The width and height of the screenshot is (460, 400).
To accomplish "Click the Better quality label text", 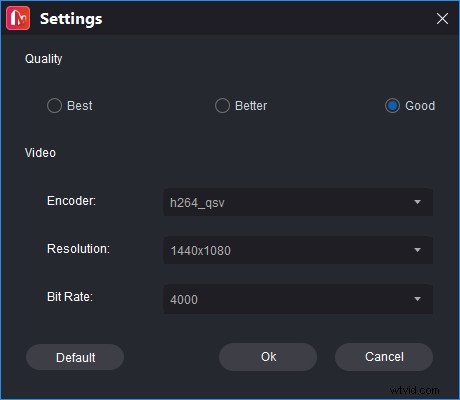I will coord(251,106).
